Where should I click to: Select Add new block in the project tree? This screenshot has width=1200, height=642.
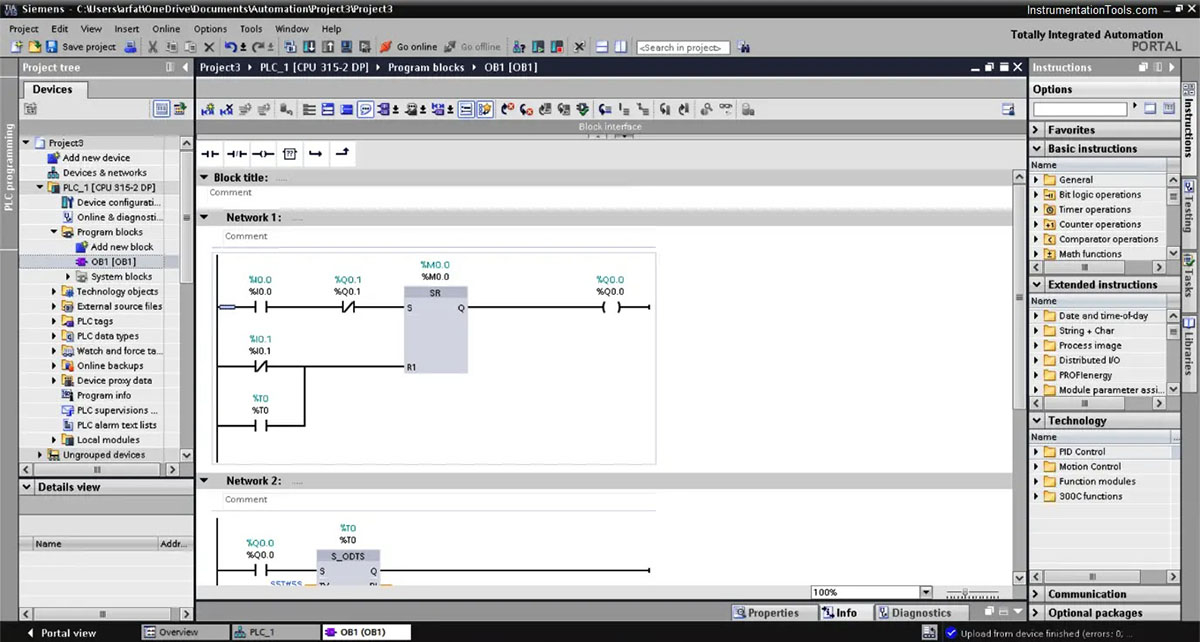(121, 247)
